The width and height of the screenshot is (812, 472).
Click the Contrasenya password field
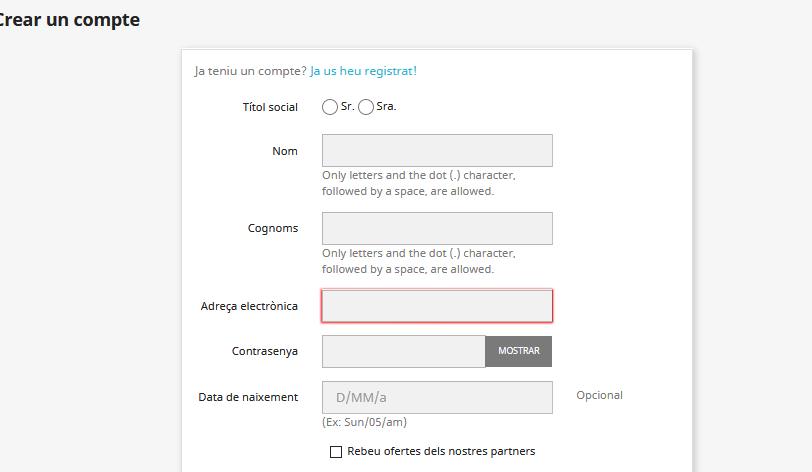pos(403,351)
